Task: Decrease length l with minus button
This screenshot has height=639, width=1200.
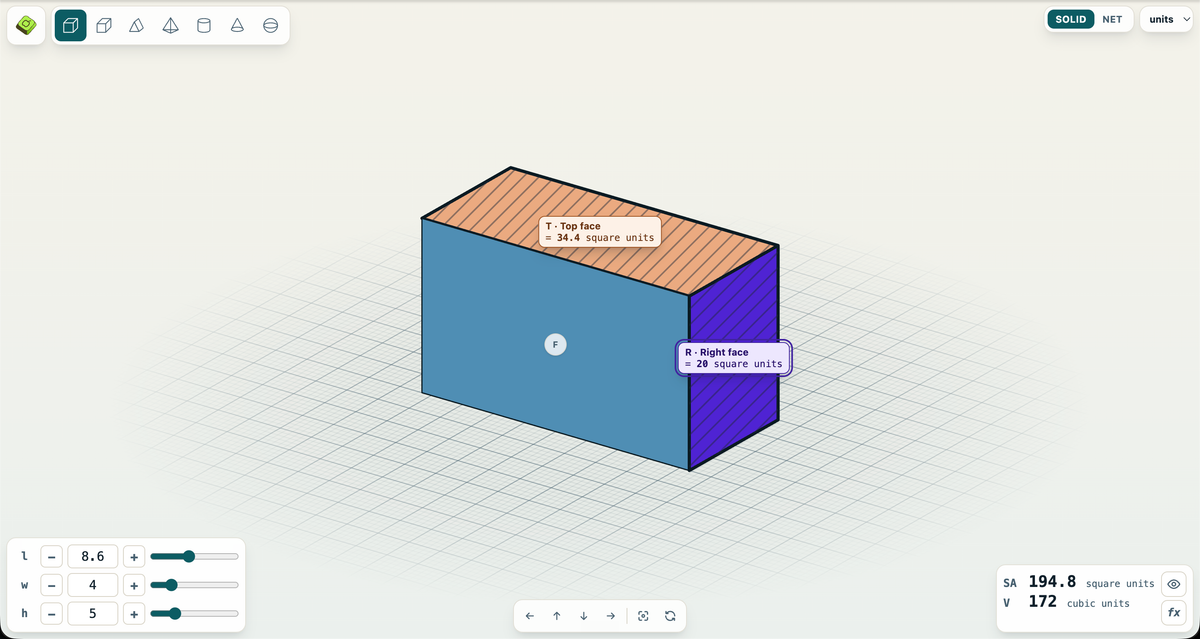Action: [x=53, y=556]
